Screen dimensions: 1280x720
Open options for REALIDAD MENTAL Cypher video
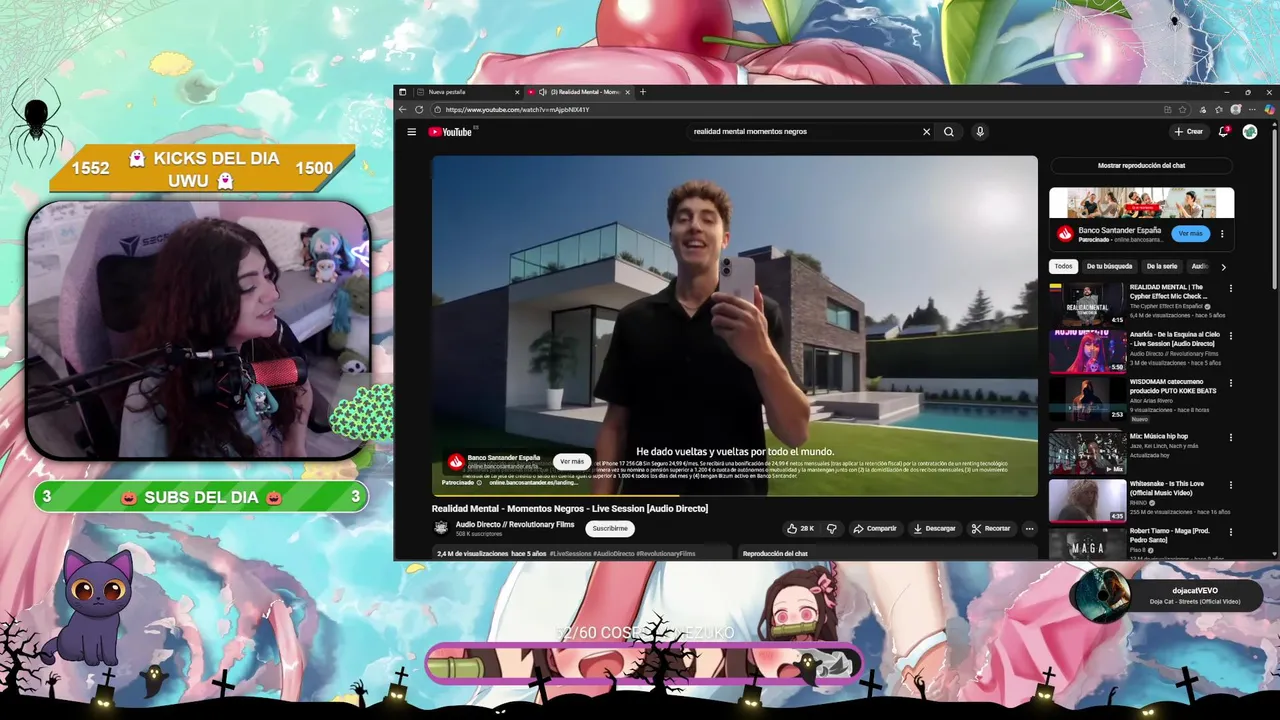1231,288
